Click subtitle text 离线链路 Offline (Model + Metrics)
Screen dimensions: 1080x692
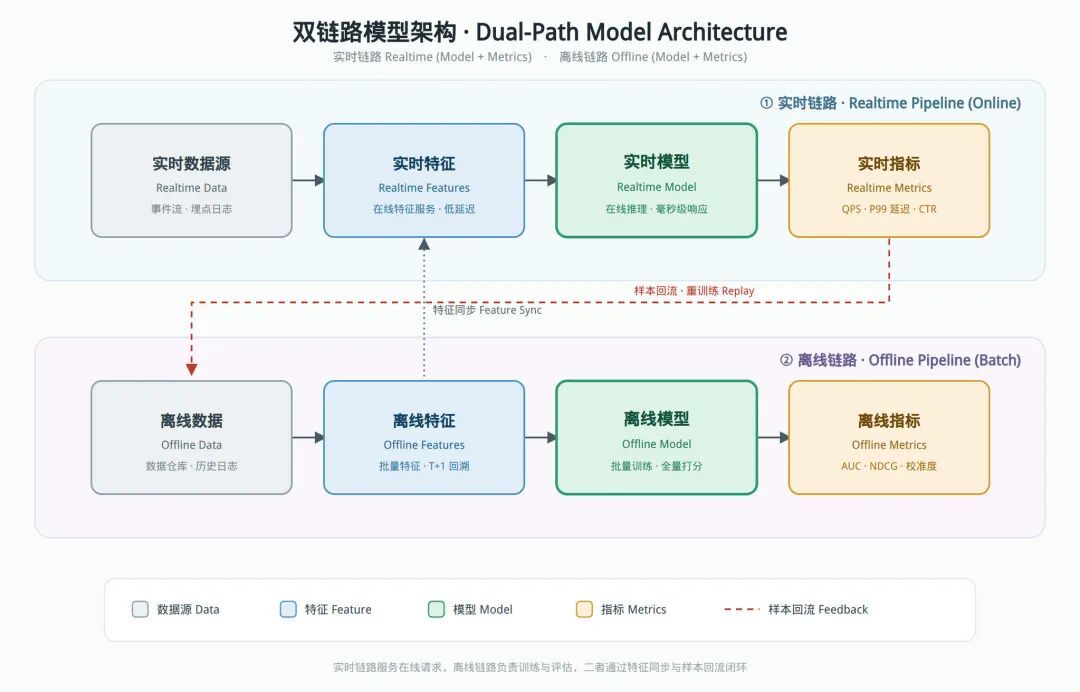(x=653, y=57)
